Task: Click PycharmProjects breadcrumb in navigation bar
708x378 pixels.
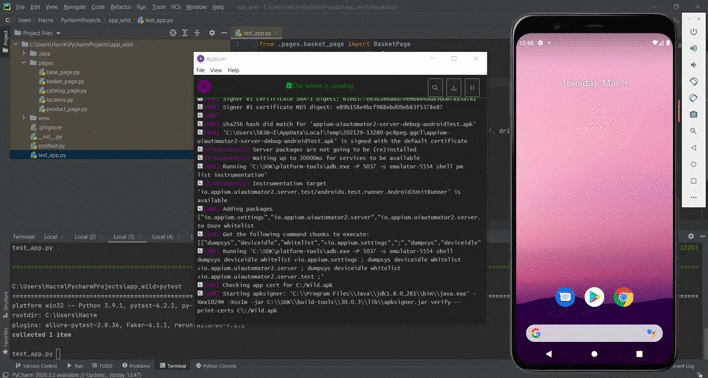Action: point(81,20)
